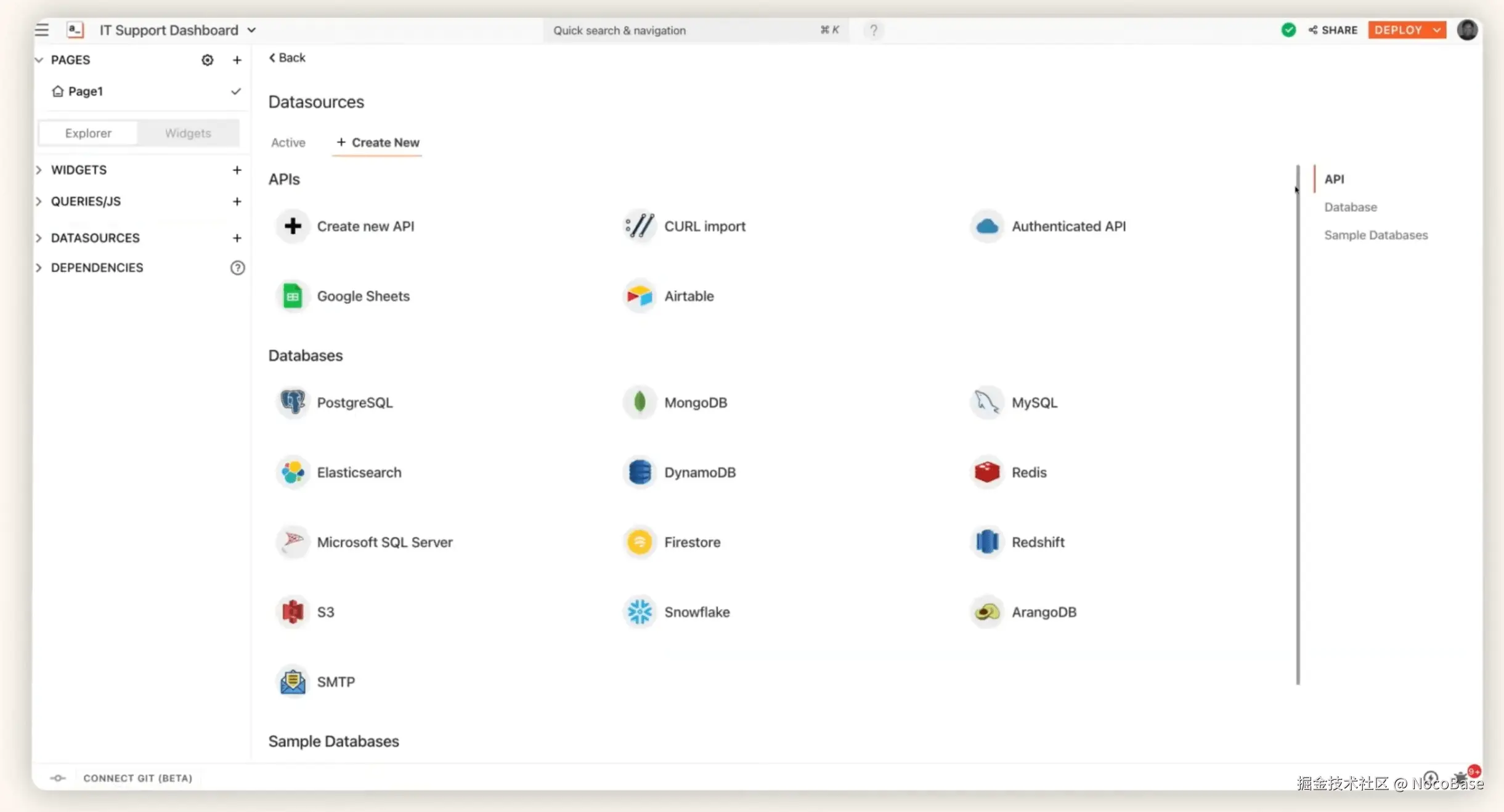Viewport: 1504px width, 812px height.
Task: Open pages settings gear icon
Action: pyautogui.click(x=208, y=60)
